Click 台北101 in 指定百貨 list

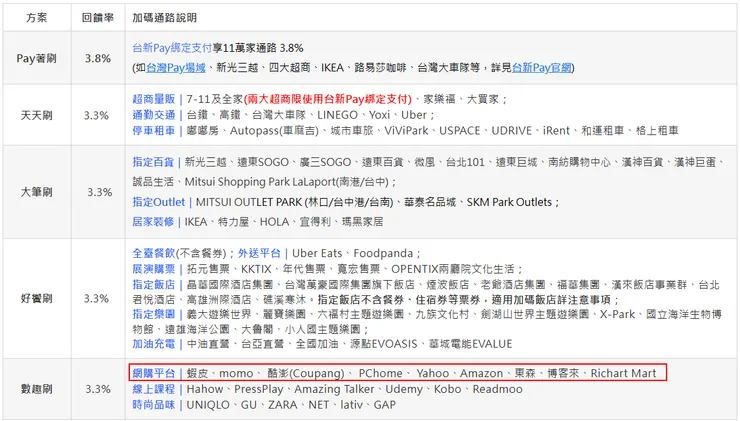pyautogui.click(x=465, y=162)
